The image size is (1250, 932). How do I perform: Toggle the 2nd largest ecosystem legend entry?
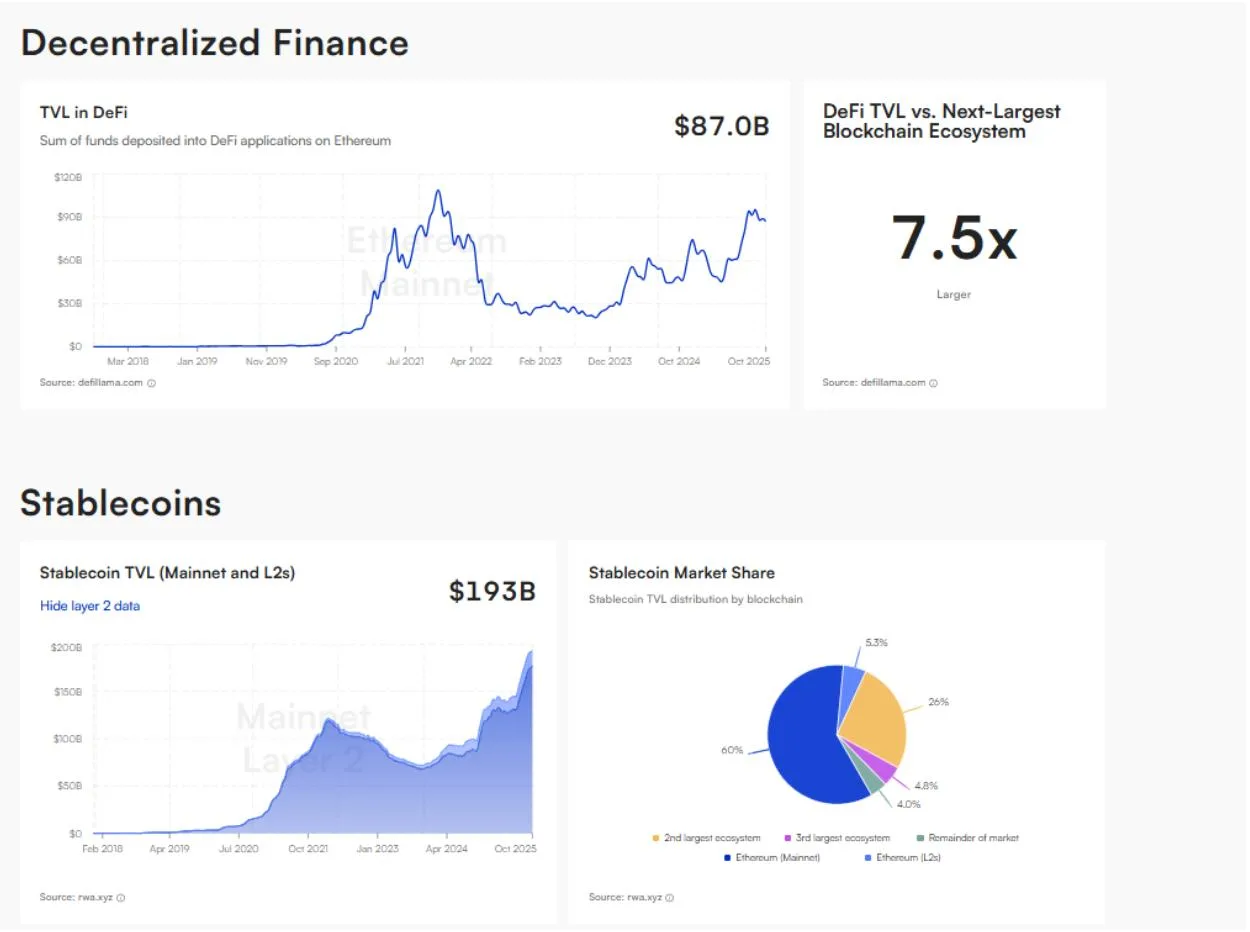(x=712, y=838)
